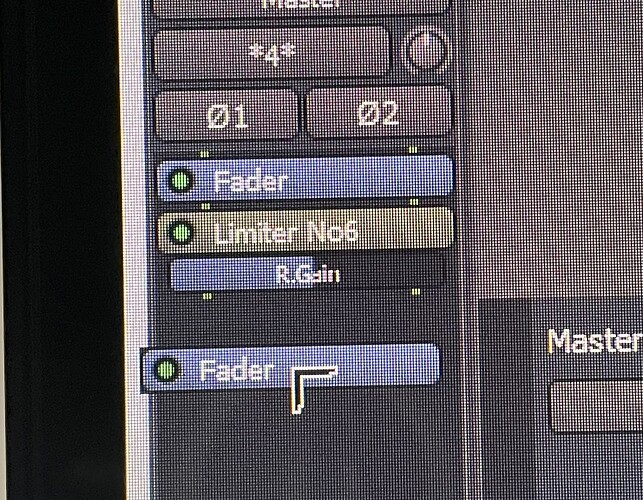Image resolution: width=643 pixels, height=500 pixels.
Task: Click the blank button under right Master label
Action: pyautogui.click(x=596, y=407)
